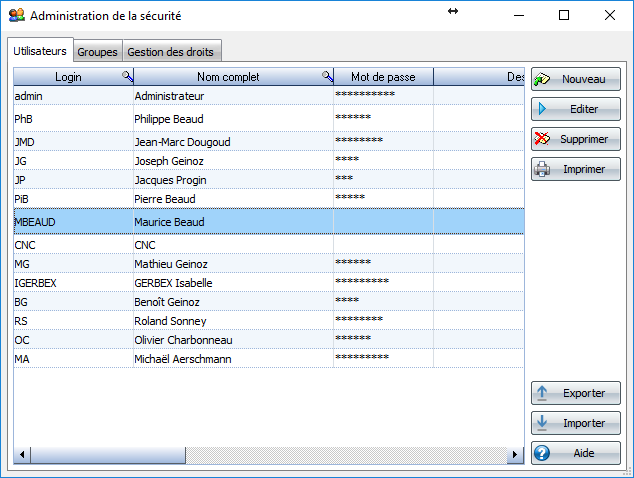Click the Exporter up-arrow button
The height and width of the screenshot is (478, 634).
(575, 393)
